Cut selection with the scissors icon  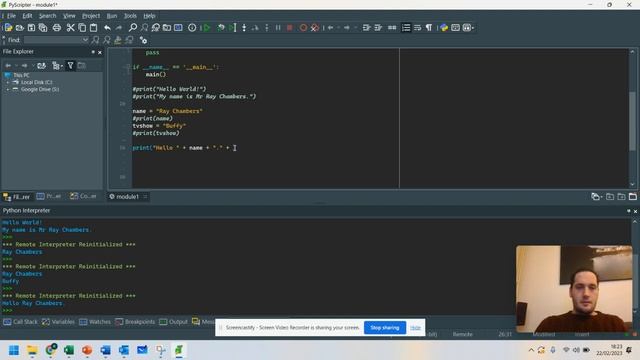click(71, 28)
